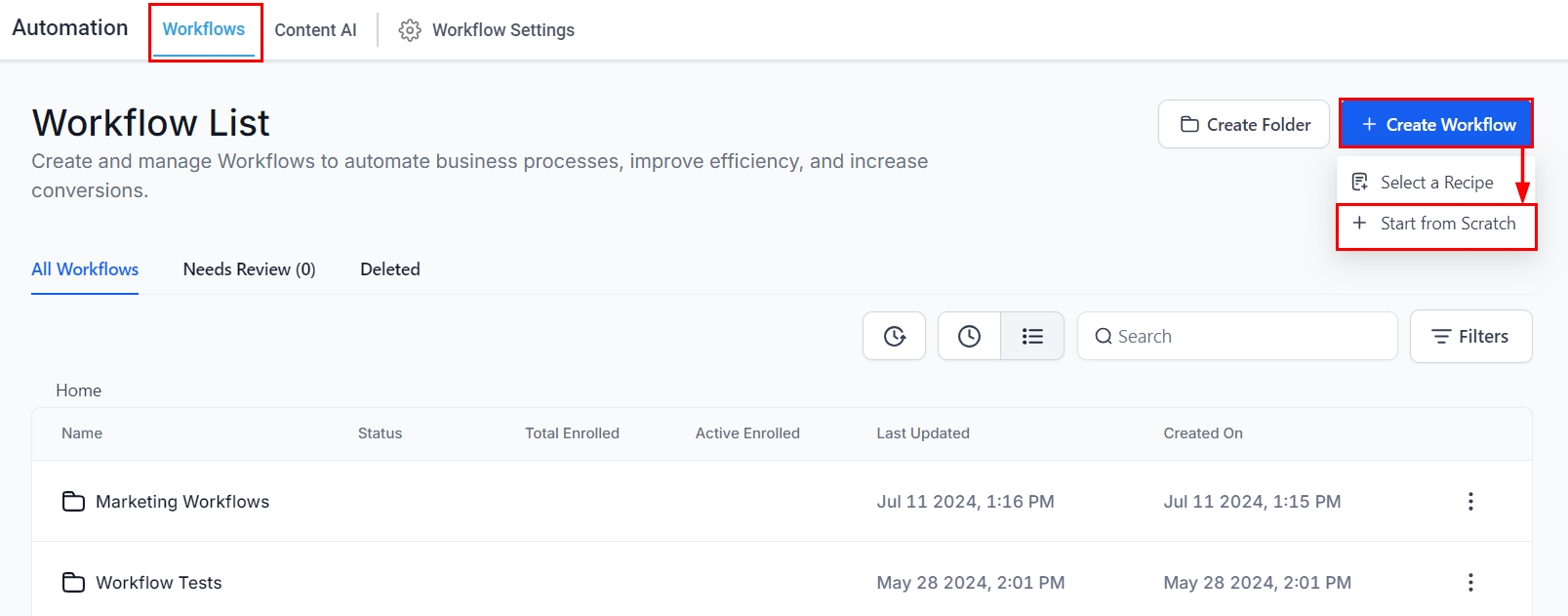
Task: Select the All Workflows tab
Action: pos(85,269)
